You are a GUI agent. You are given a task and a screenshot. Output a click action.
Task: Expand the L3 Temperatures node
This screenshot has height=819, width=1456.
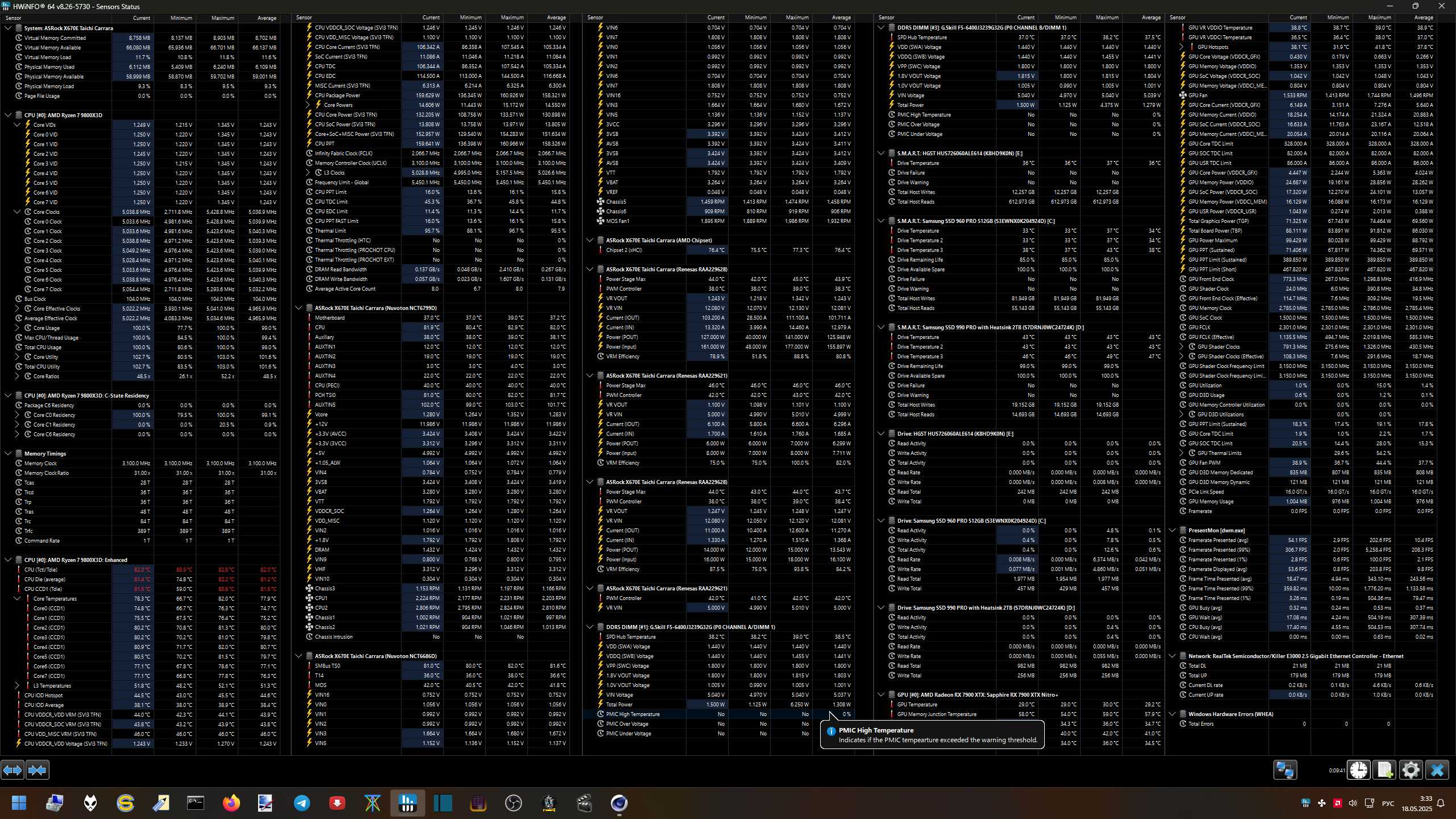tap(17, 685)
